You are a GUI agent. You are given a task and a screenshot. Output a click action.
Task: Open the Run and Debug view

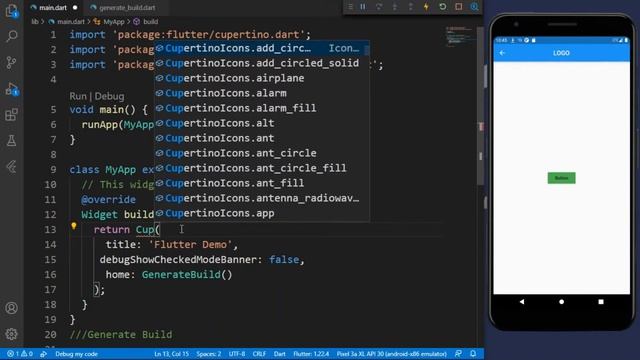coord(11,89)
